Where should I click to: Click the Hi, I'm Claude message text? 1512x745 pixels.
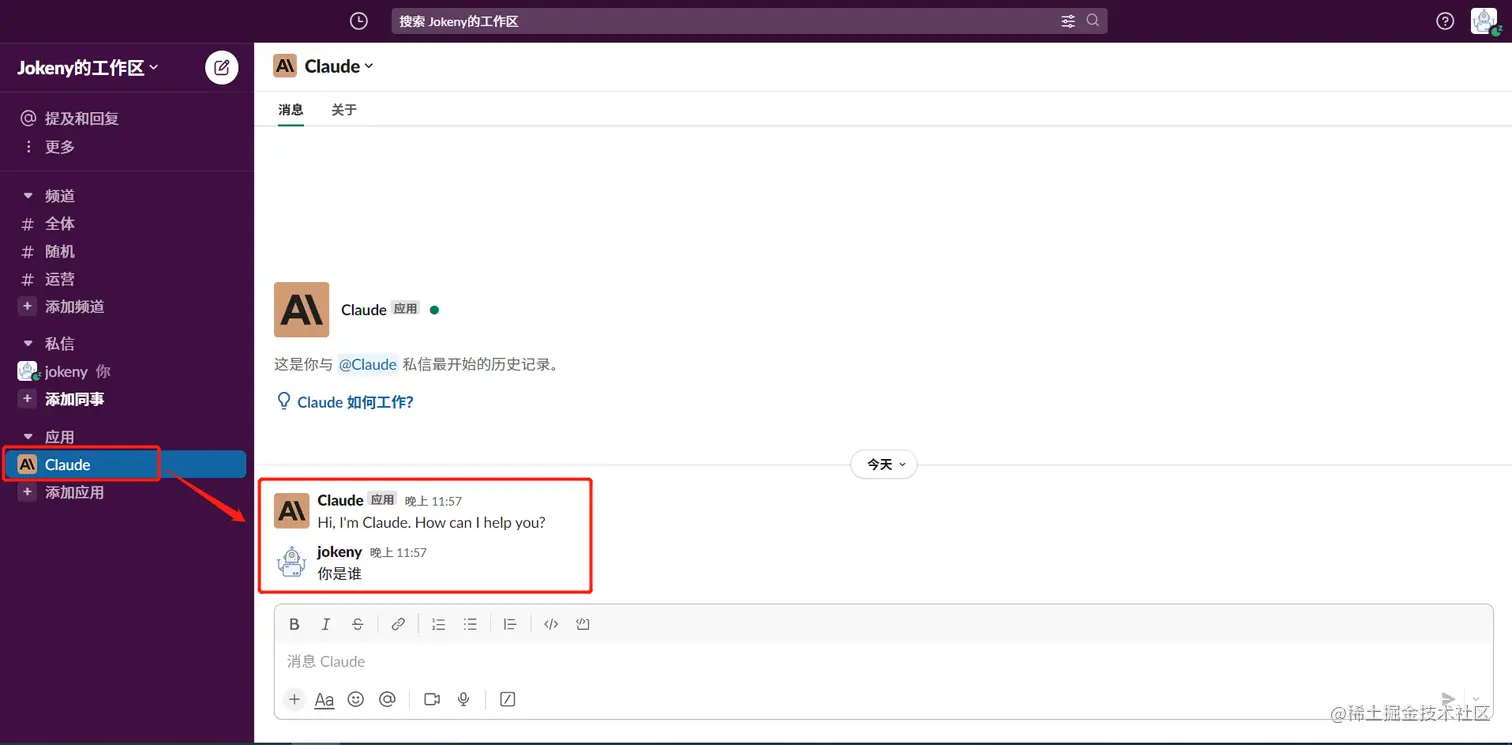click(x=431, y=522)
